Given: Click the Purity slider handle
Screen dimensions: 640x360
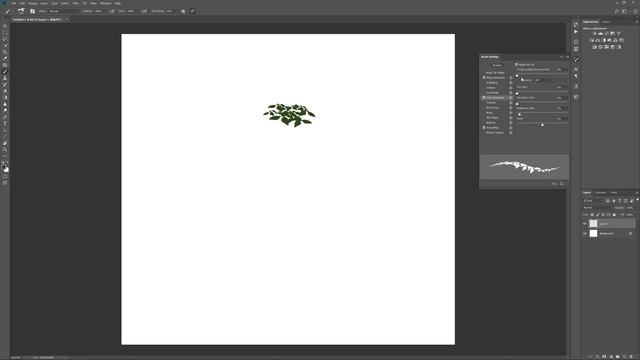Looking at the screenshot, I should [x=542, y=125].
